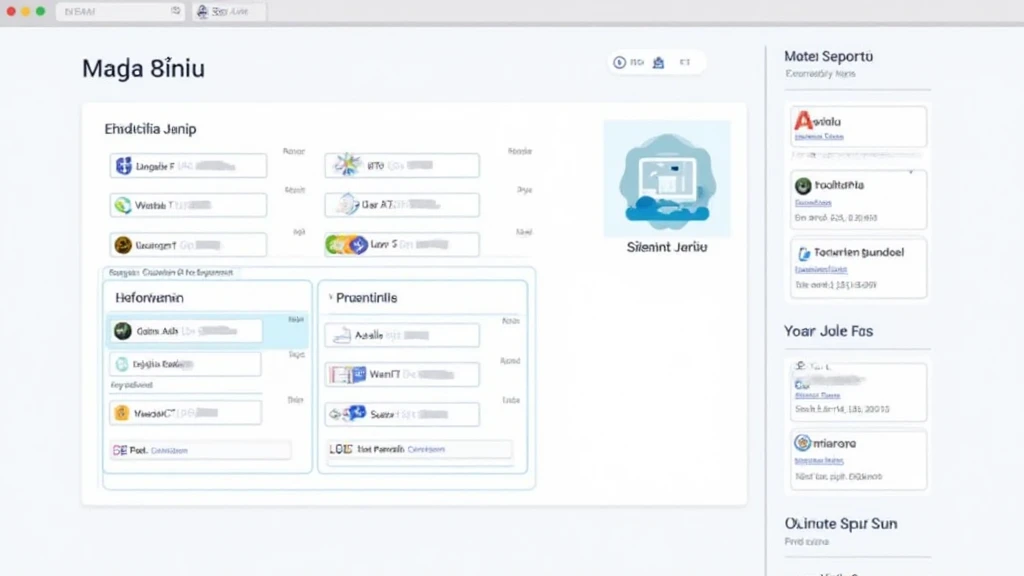
Task: Click the starburst icon in the BTO row
Action: [x=347, y=165]
